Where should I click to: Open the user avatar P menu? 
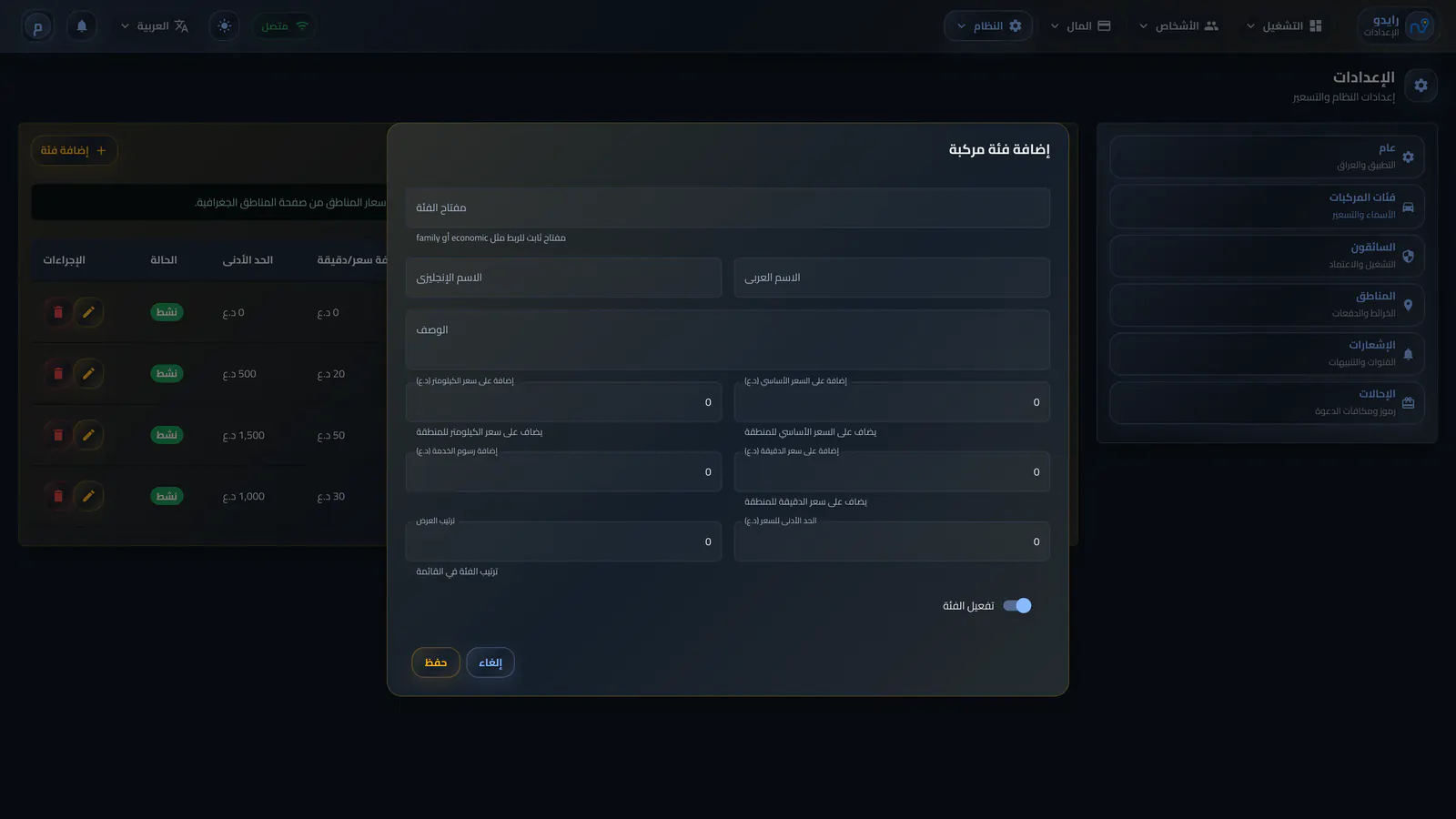[37, 26]
